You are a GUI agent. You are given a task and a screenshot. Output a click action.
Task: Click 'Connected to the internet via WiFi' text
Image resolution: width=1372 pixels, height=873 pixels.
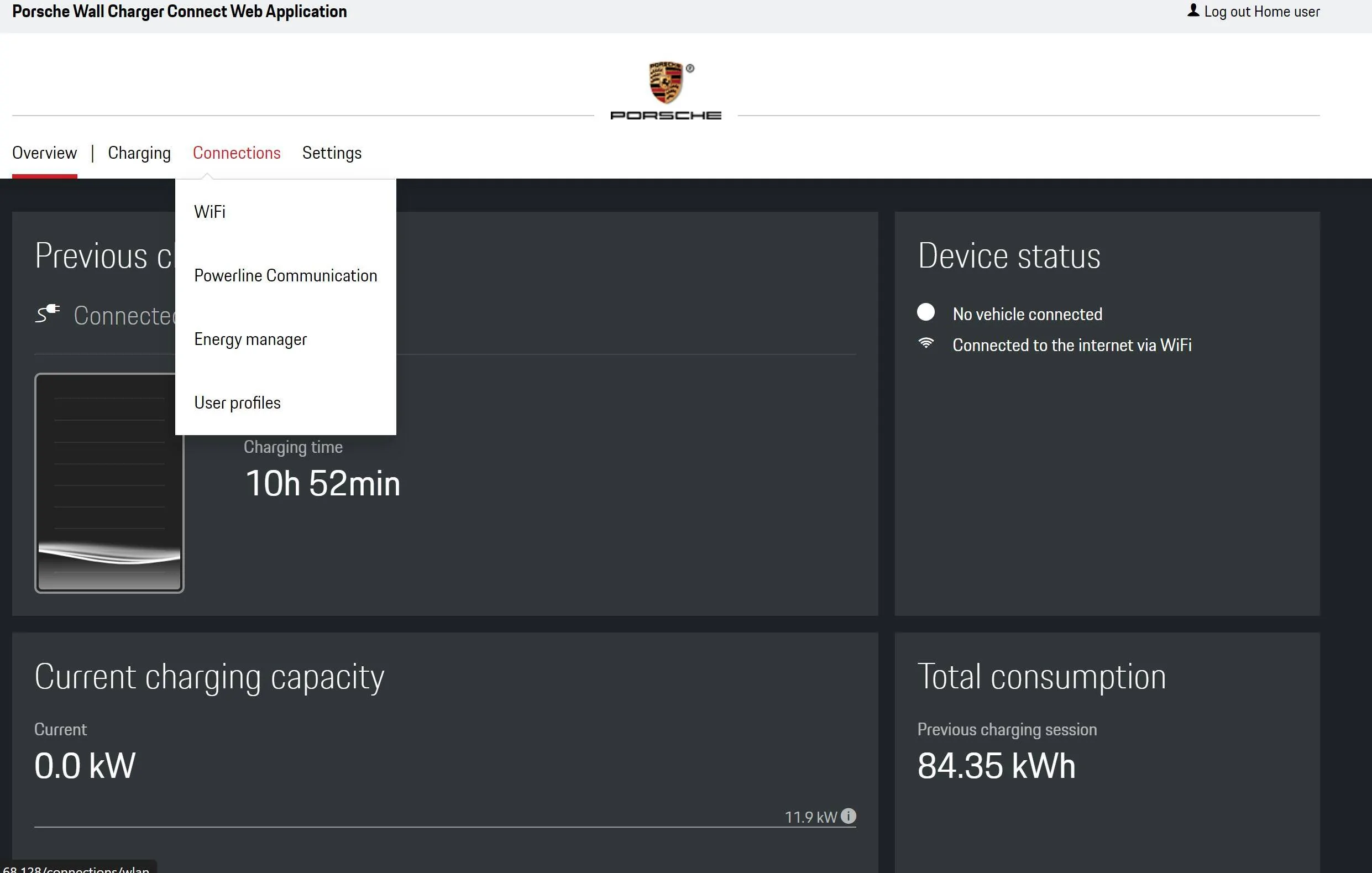point(1072,345)
